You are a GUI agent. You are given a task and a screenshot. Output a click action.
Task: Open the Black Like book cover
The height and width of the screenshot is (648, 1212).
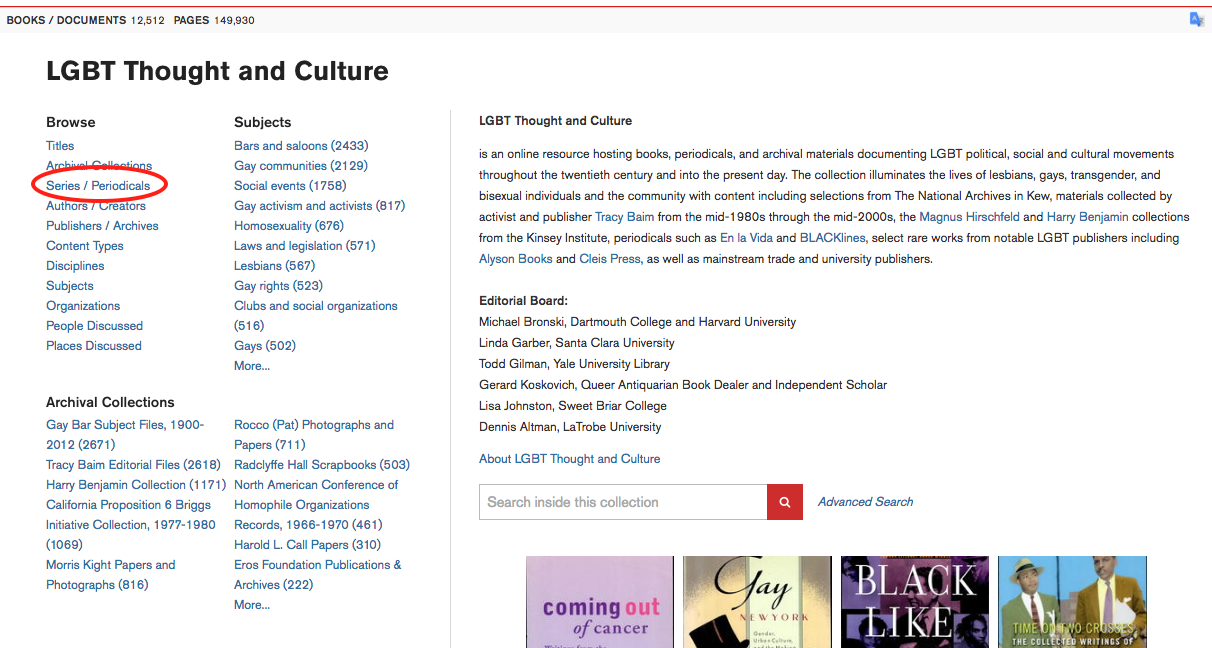(x=915, y=602)
